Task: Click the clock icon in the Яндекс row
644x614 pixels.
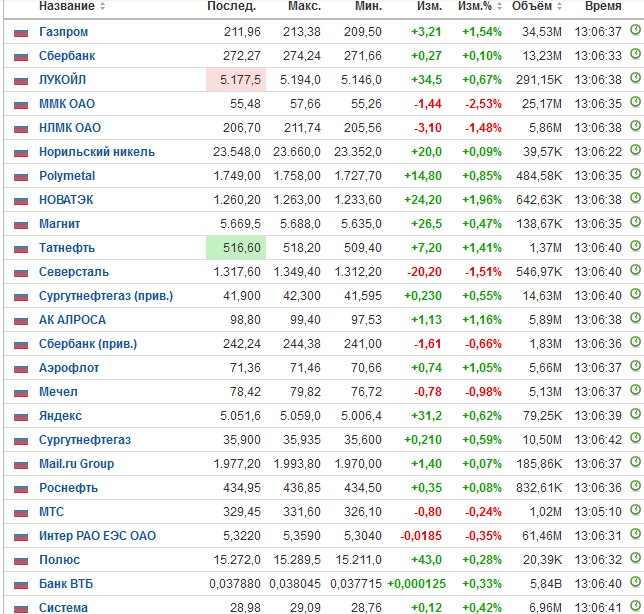Action: click(635, 414)
